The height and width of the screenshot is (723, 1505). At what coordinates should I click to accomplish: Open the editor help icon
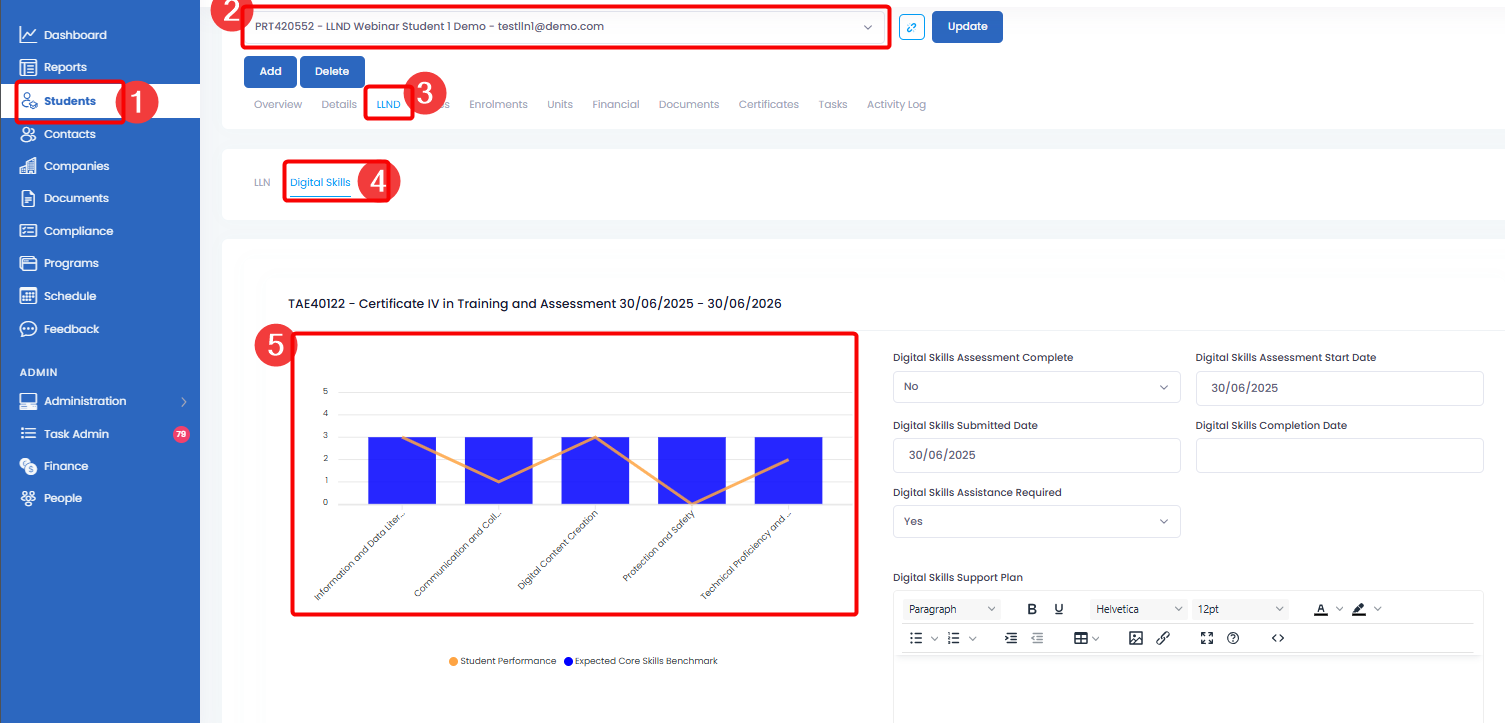(x=1233, y=638)
